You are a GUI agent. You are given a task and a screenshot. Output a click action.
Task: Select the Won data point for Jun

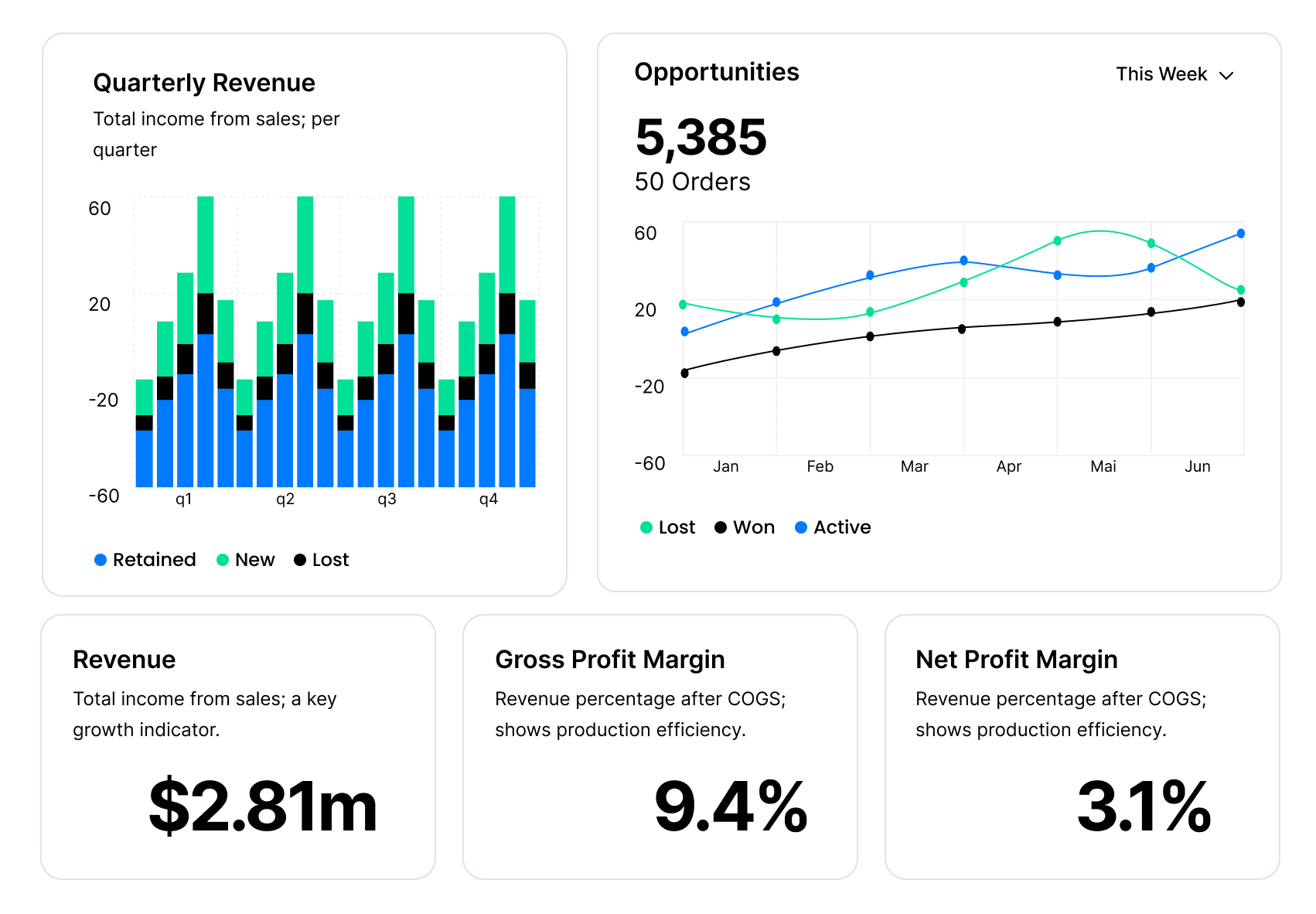[x=1240, y=302]
